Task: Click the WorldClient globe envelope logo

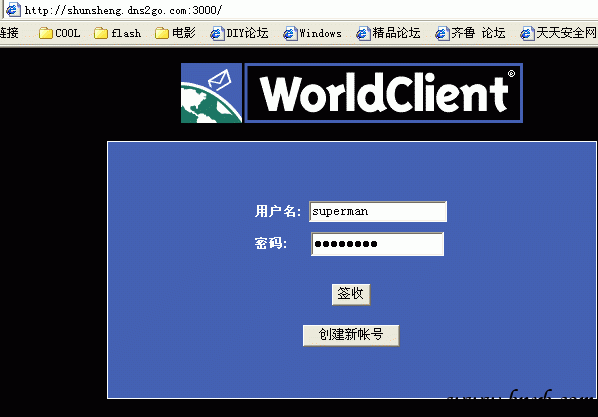Action: point(211,93)
